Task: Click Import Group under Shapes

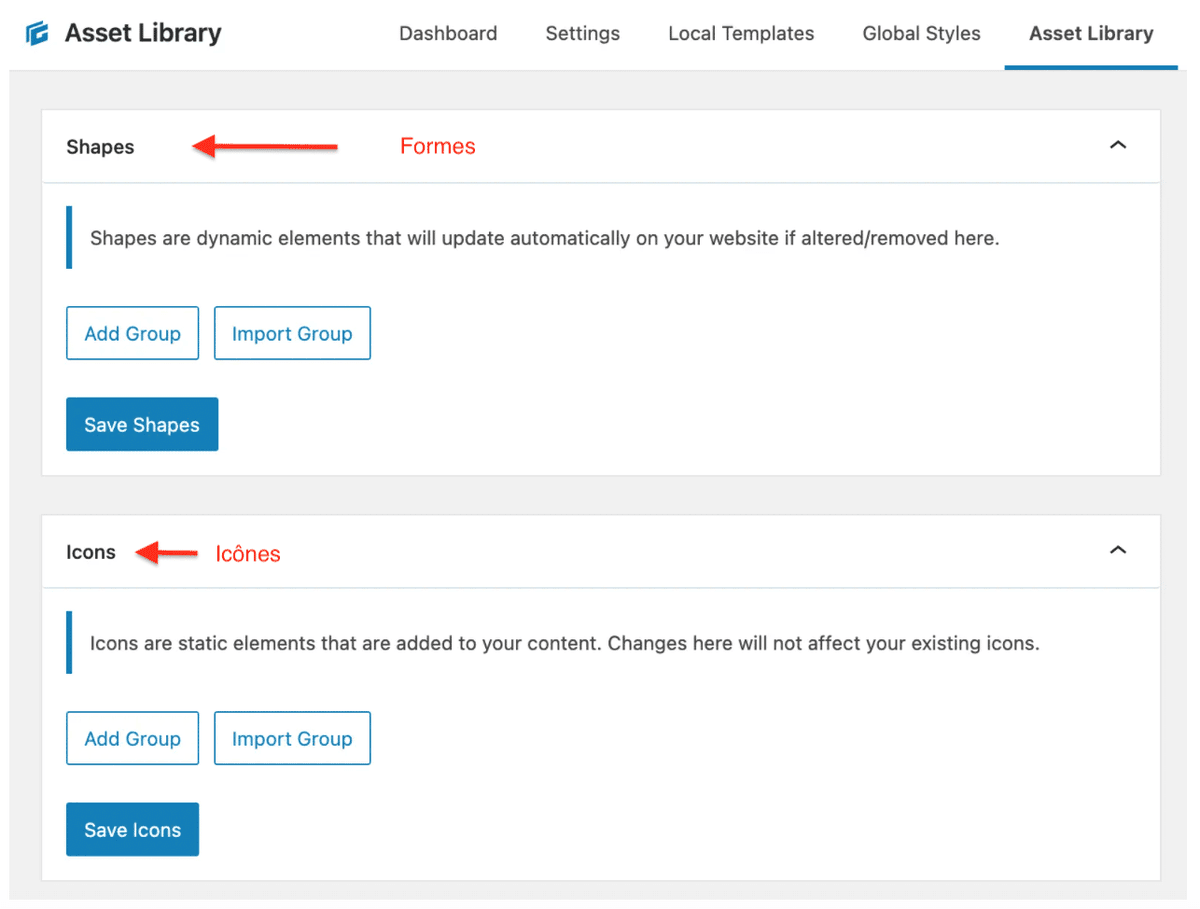Action: 292,333
